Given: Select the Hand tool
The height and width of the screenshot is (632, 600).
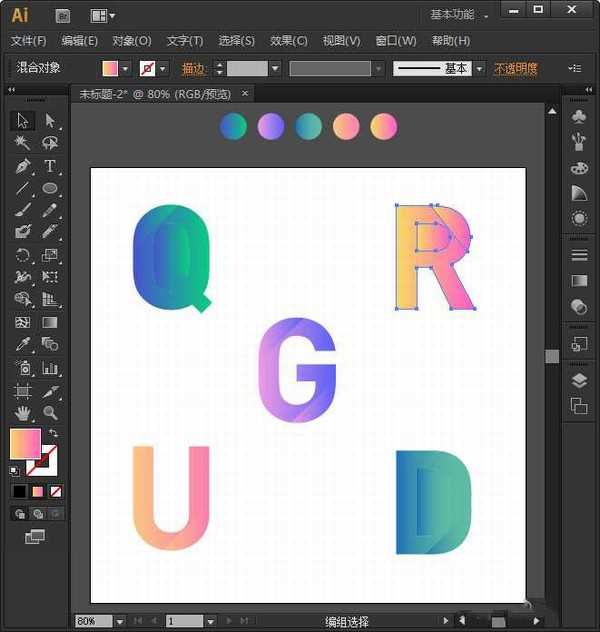Looking at the screenshot, I should 23,412.
